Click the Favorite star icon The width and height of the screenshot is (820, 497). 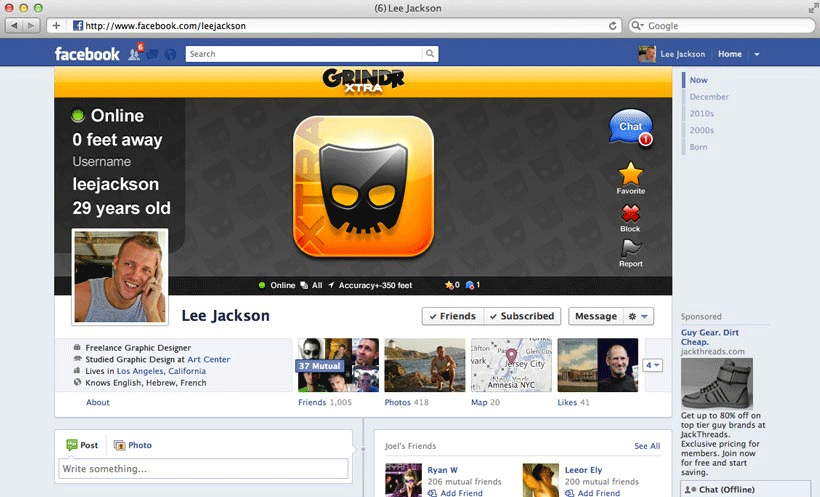[x=630, y=174]
